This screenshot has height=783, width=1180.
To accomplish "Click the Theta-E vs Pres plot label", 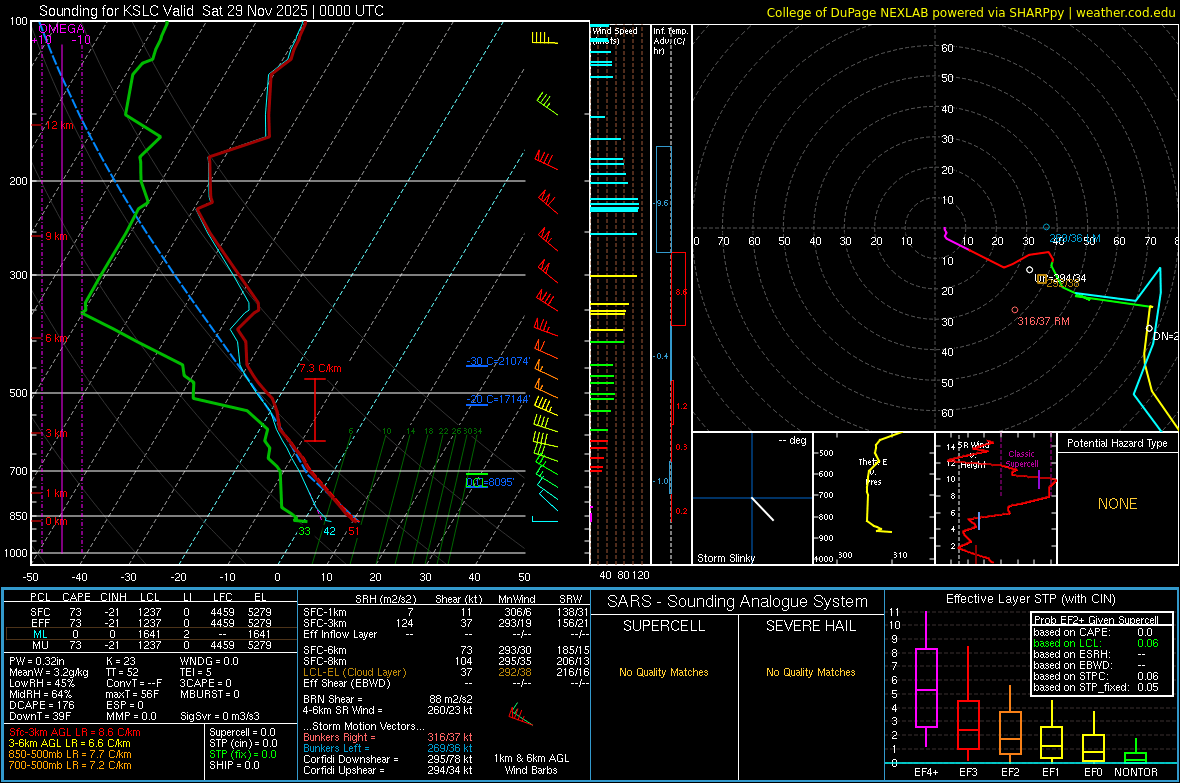I will click(873, 471).
